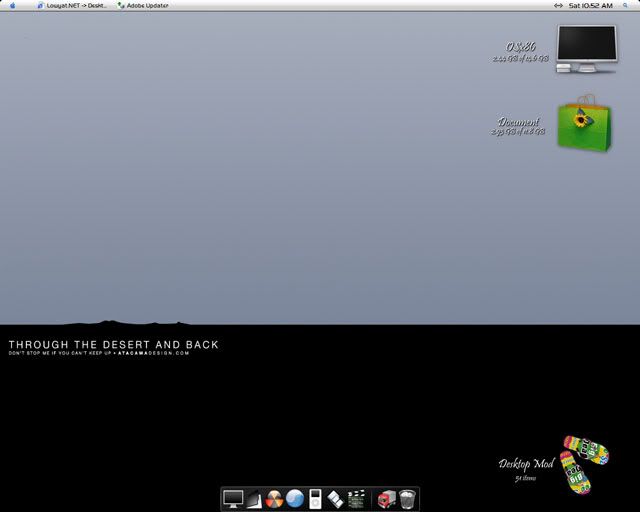Open the Trash in the dock
The width and height of the screenshot is (640, 512).
pos(407,498)
